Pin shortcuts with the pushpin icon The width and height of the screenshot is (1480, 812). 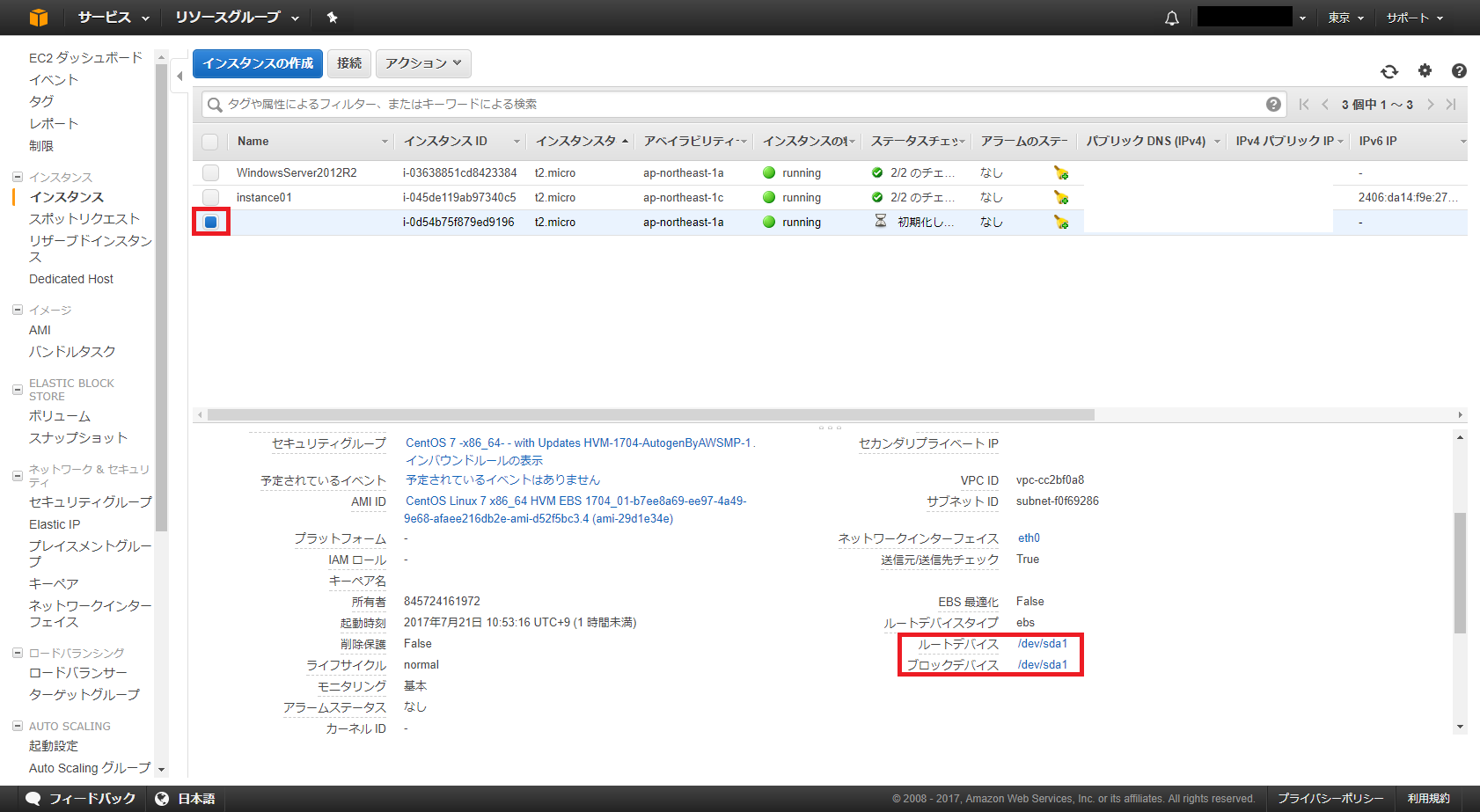332,18
